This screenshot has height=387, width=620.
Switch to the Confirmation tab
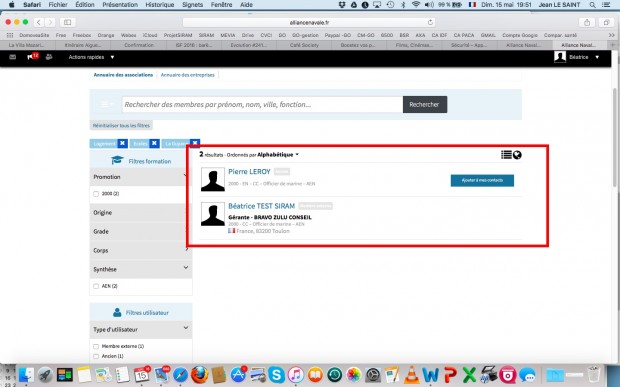pyautogui.click(x=139, y=45)
